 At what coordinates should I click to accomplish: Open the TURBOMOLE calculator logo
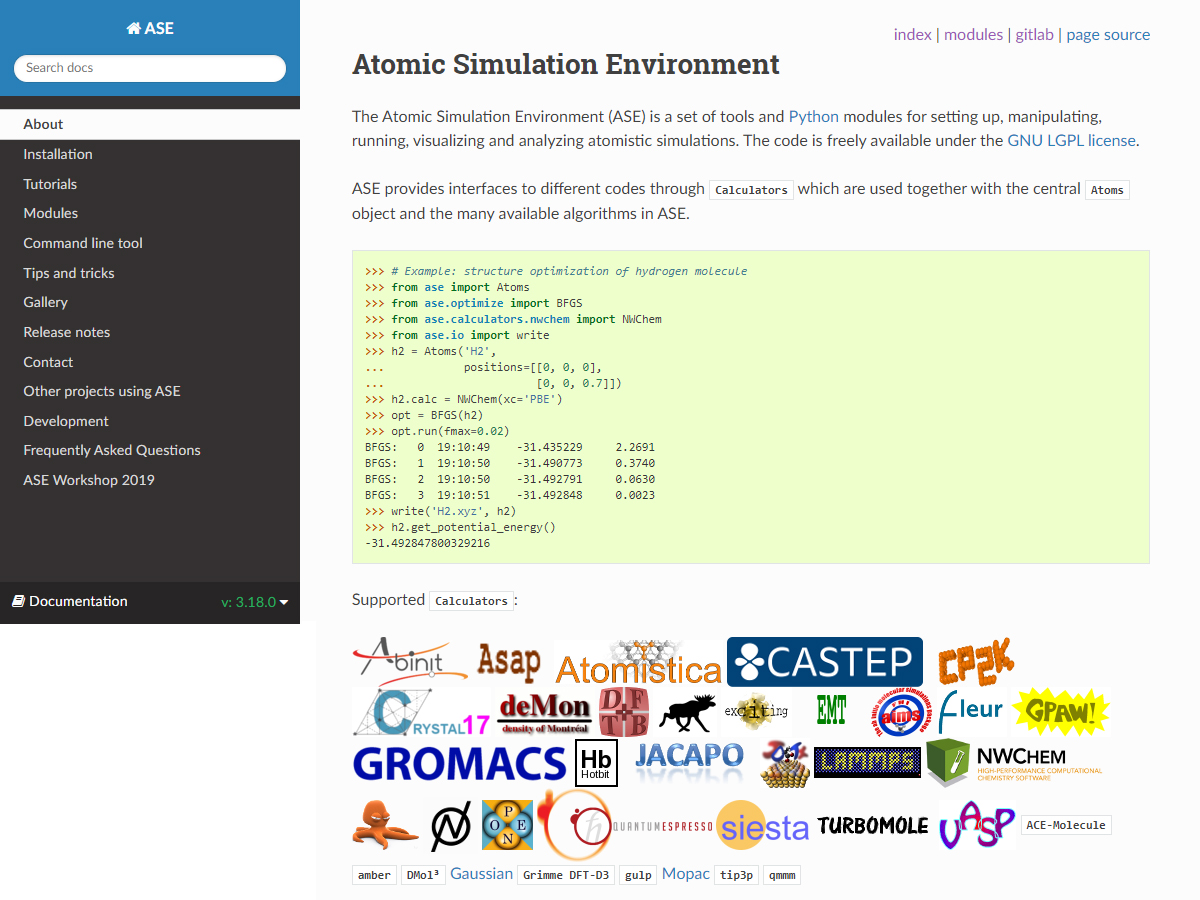873,826
